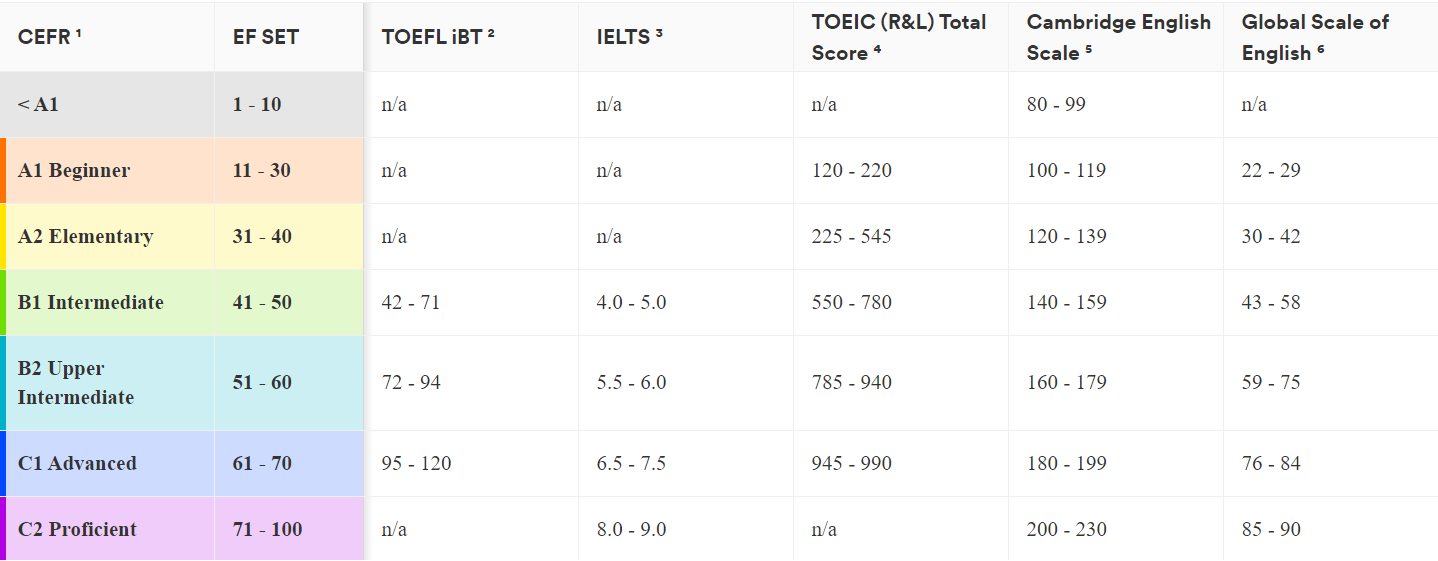Select IELTS band 8.0 - 9.0

coord(631,530)
